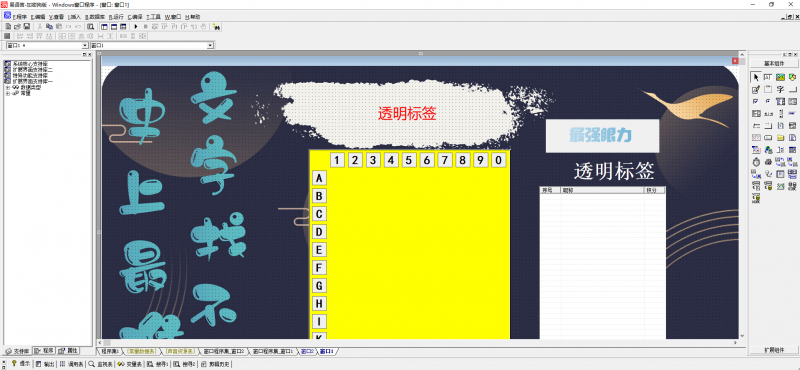Click the 基本组件 palette header button

click(774, 63)
